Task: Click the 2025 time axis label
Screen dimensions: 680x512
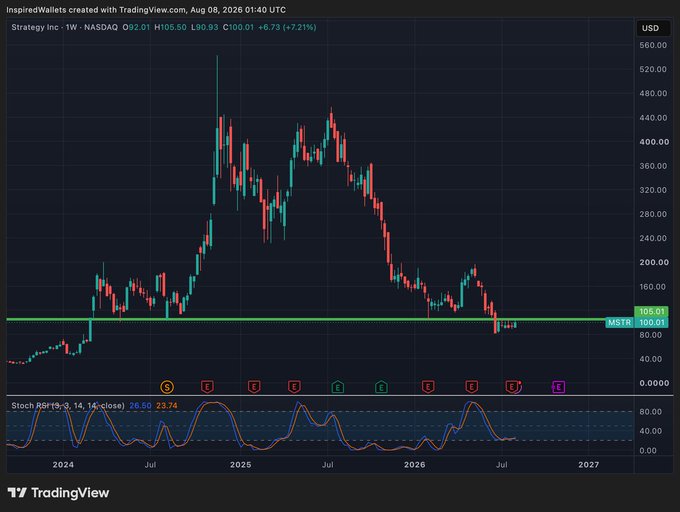Action: pos(241,465)
